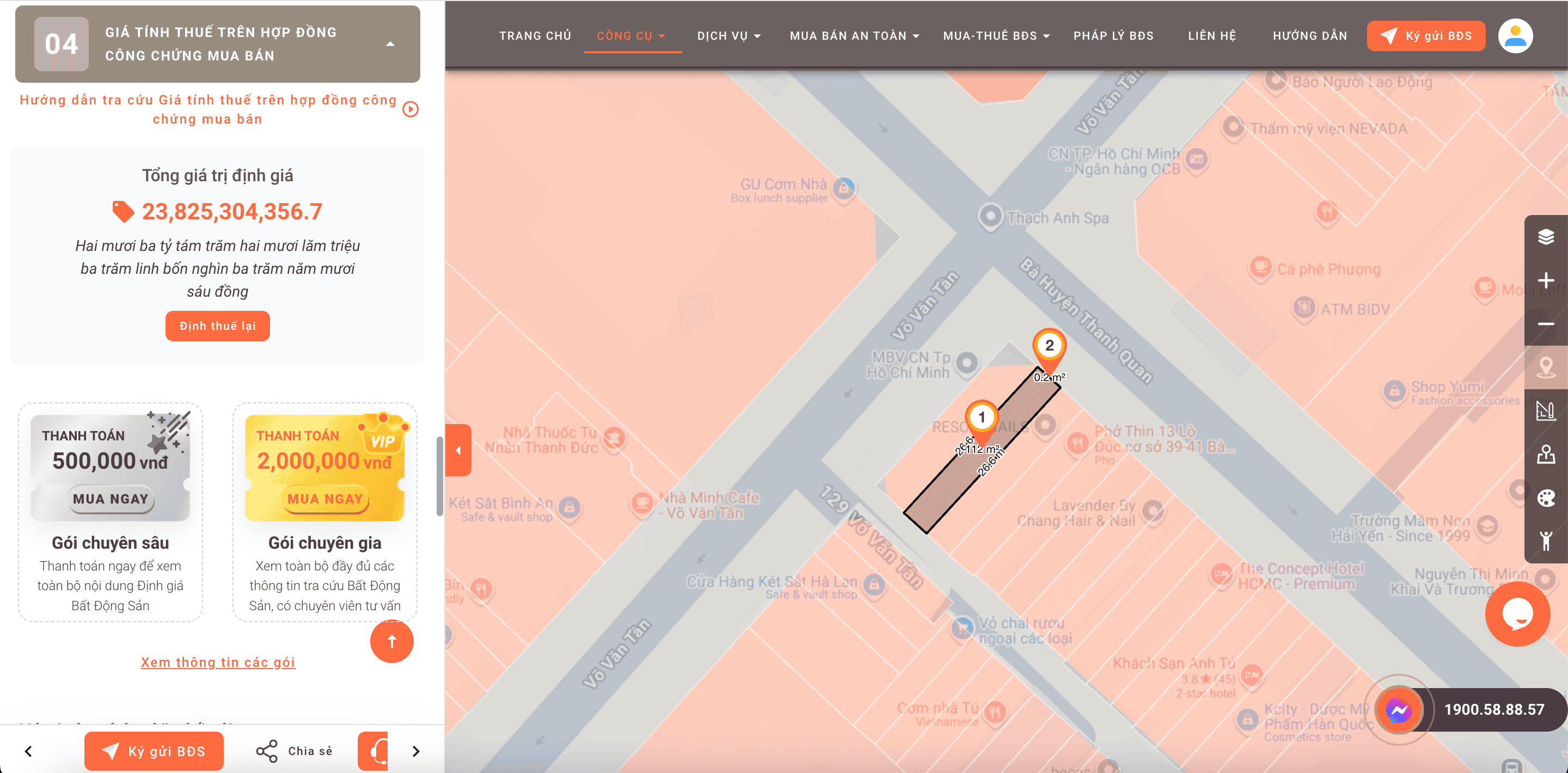Click the Định thuế lại button
The width and height of the screenshot is (1568, 773).
pos(217,326)
